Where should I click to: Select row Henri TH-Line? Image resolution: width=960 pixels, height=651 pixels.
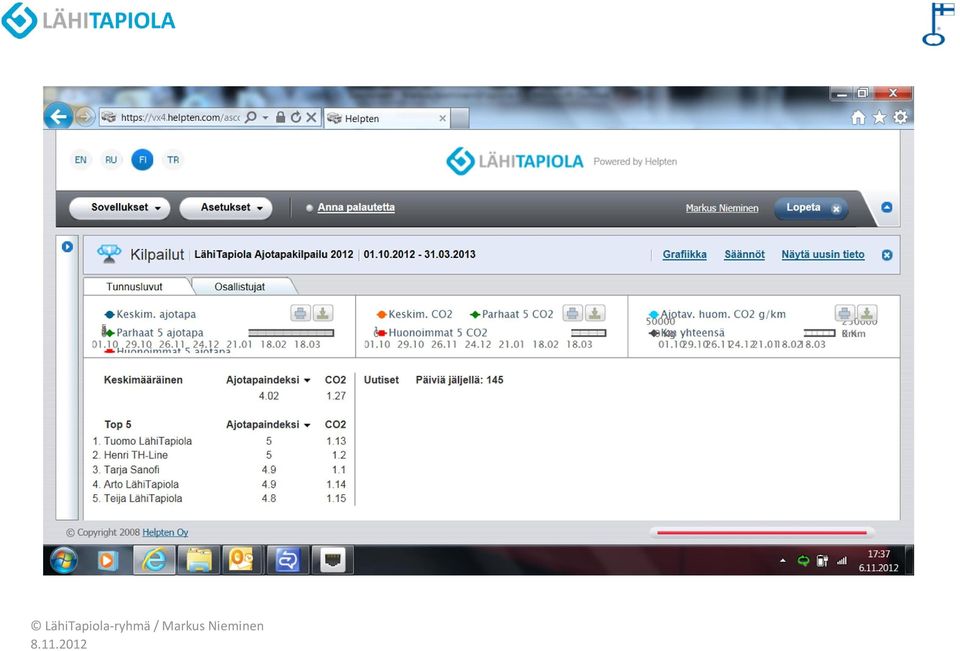point(219,456)
